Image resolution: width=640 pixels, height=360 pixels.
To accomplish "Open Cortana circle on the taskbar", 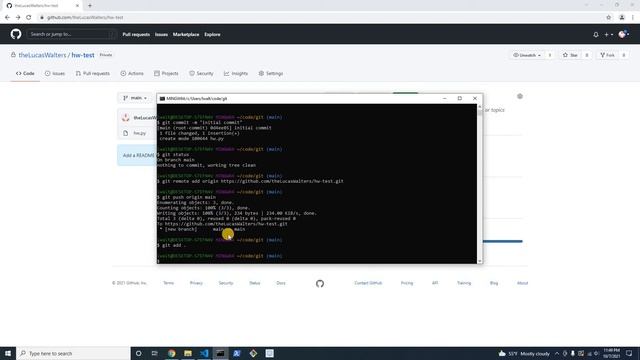I will click(x=138, y=353).
